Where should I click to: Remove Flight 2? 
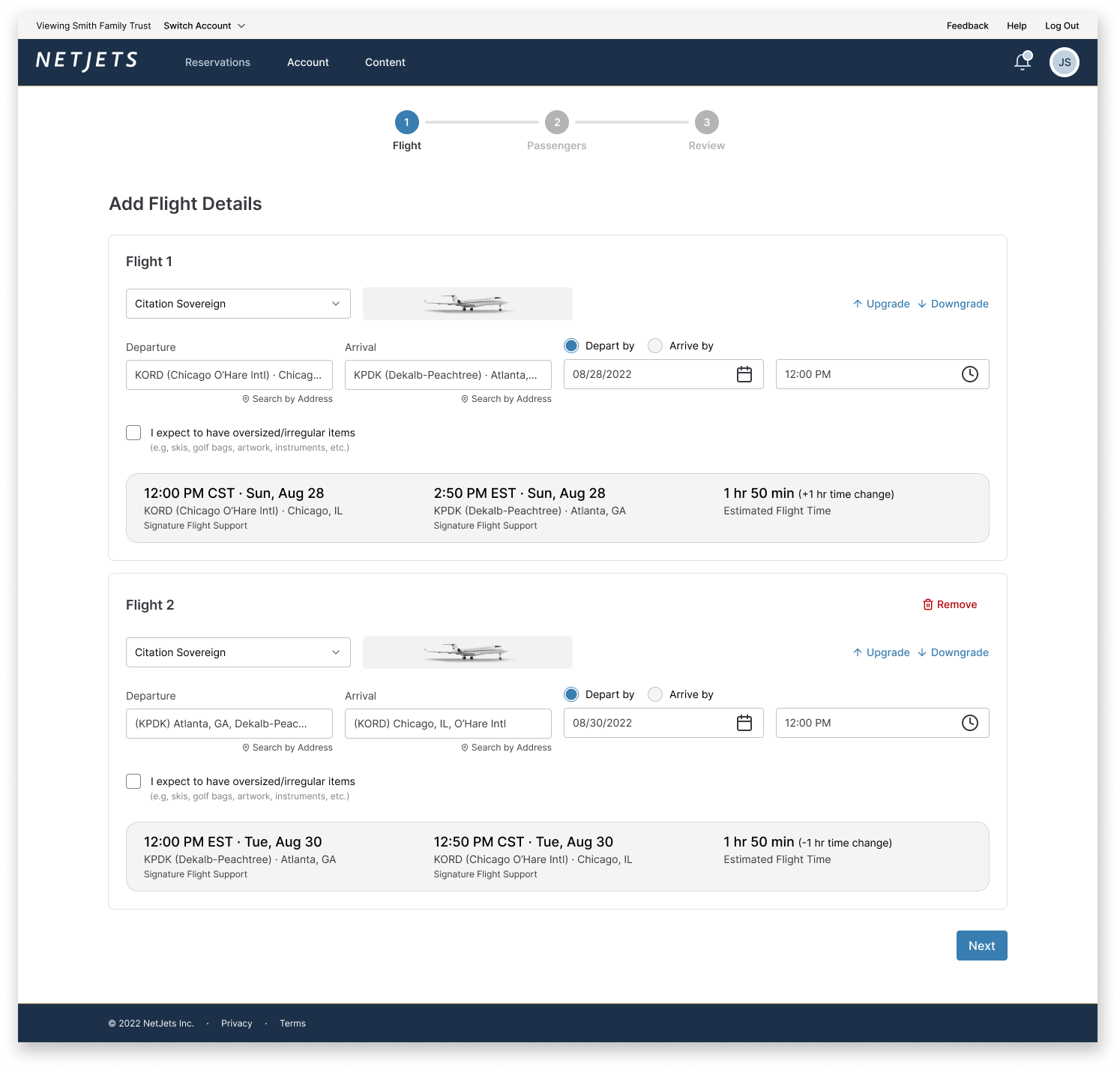click(950, 604)
